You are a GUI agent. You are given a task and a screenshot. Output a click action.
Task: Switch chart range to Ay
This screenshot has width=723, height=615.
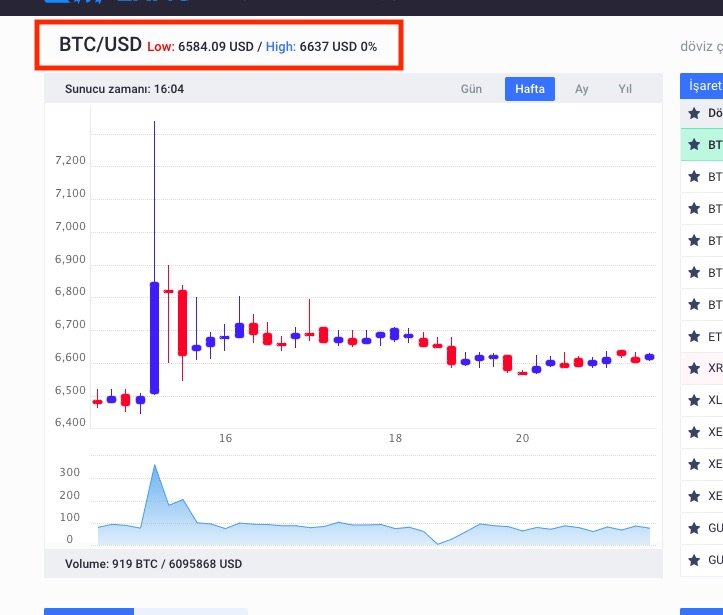581,89
